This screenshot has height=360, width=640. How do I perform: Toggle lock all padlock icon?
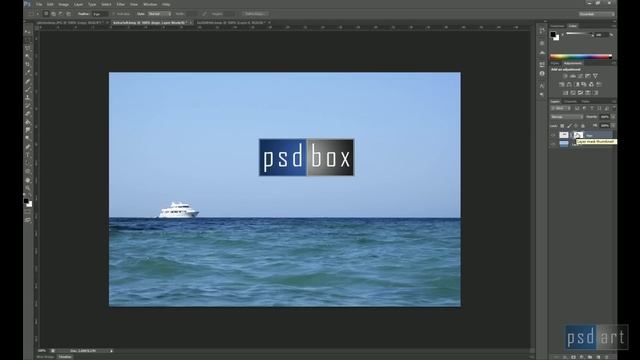pyautogui.click(x=583, y=126)
